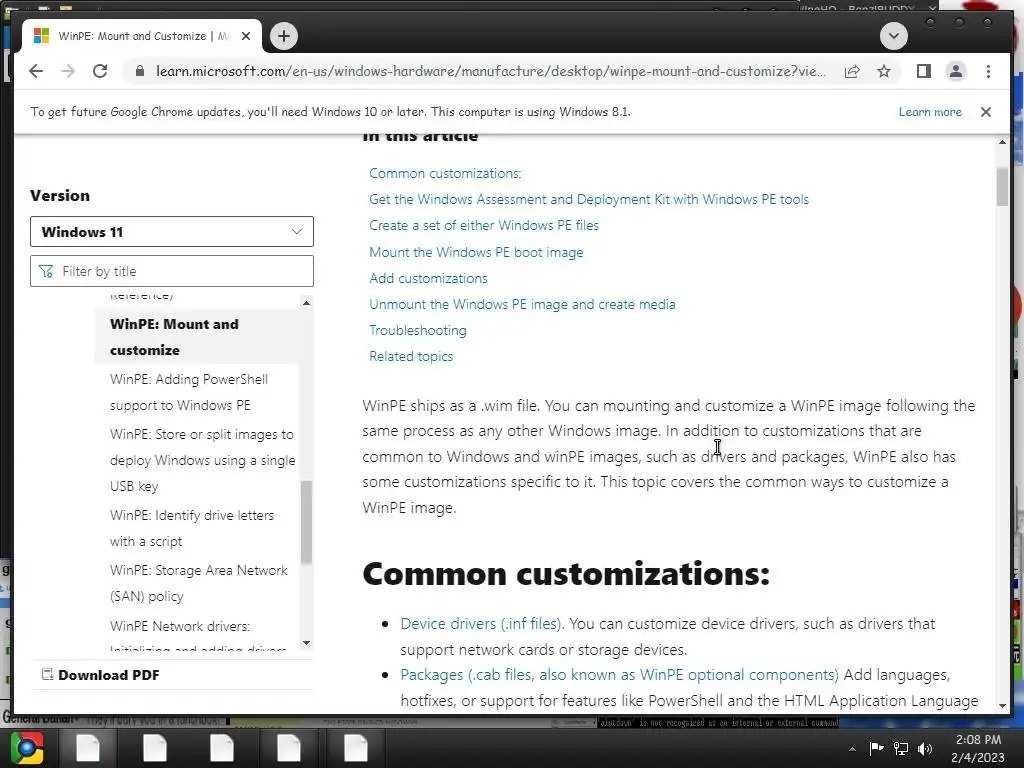Click the filter funnel icon
This screenshot has width=1024, height=768.
click(x=46, y=271)
